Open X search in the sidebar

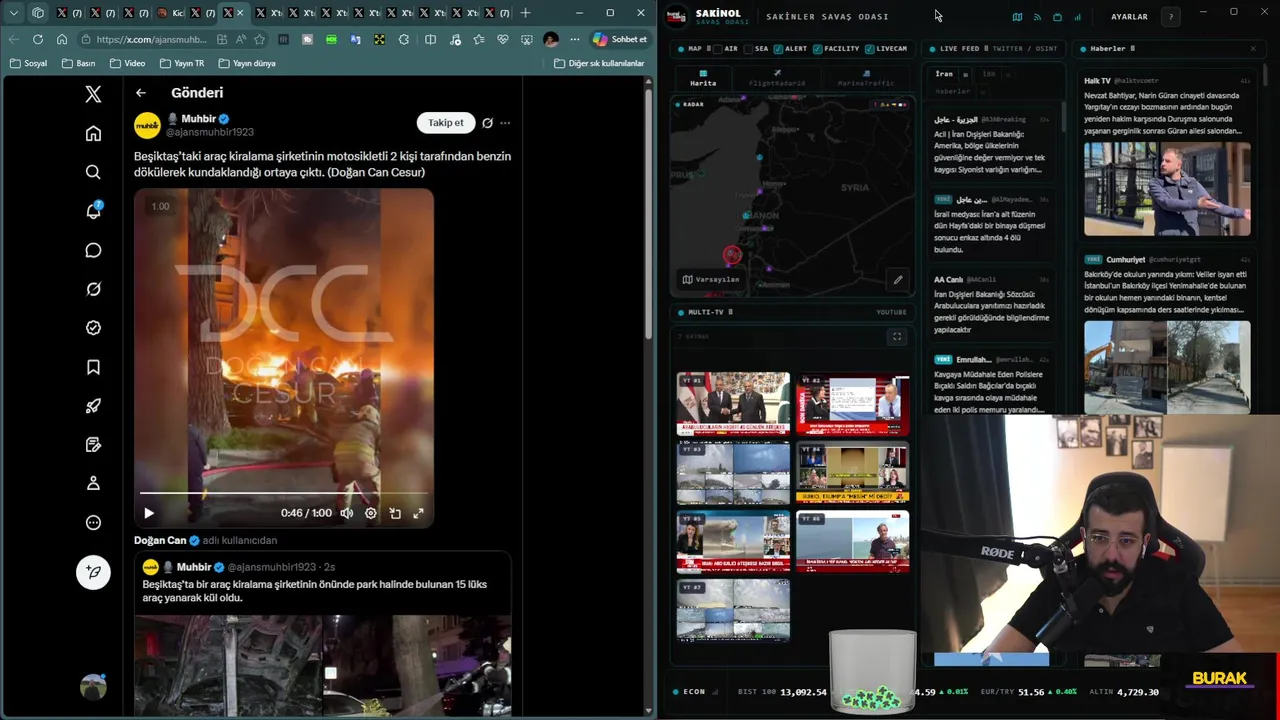[93, 172]
